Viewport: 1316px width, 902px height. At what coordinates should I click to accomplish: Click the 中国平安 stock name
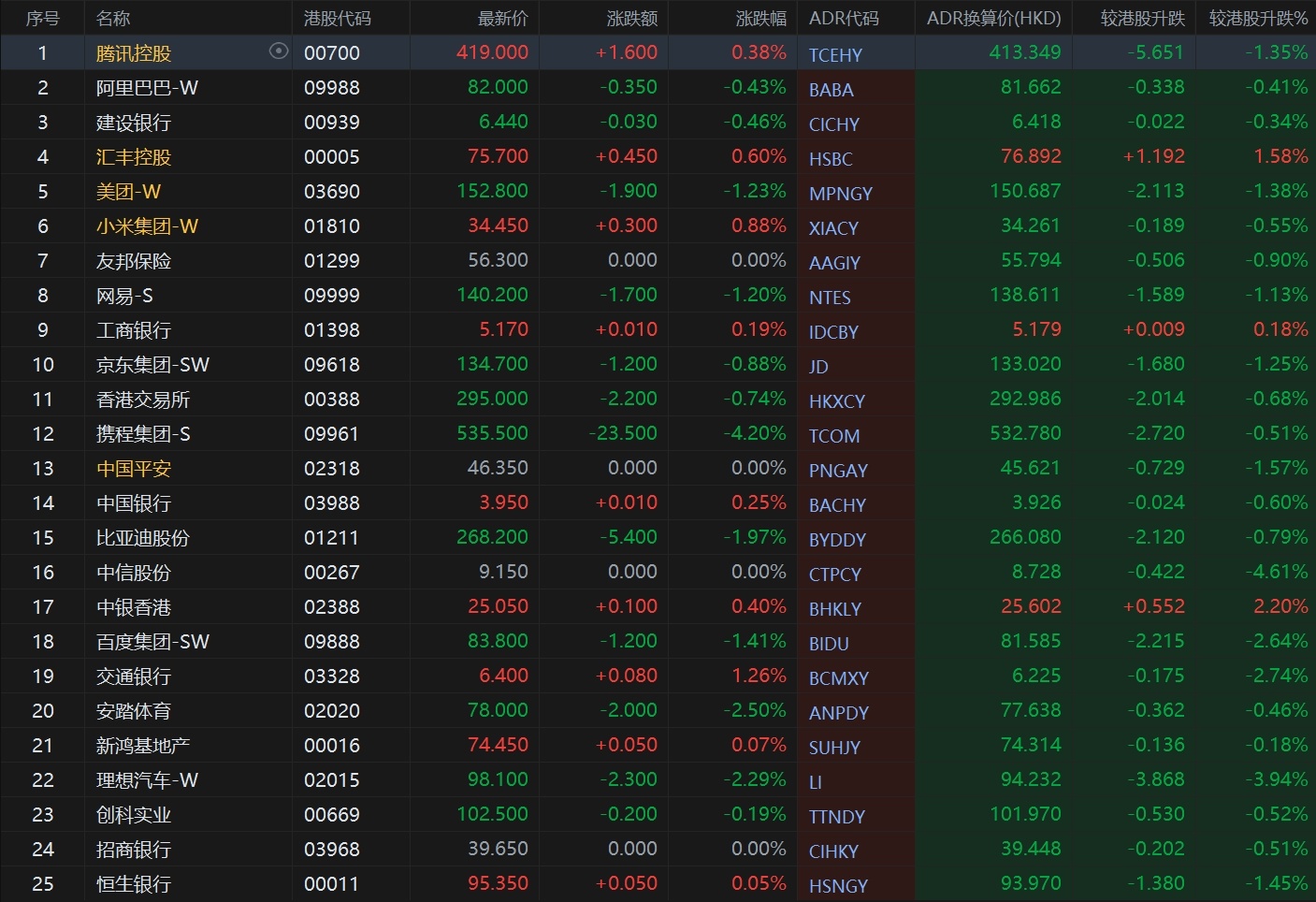pos(134,469)
